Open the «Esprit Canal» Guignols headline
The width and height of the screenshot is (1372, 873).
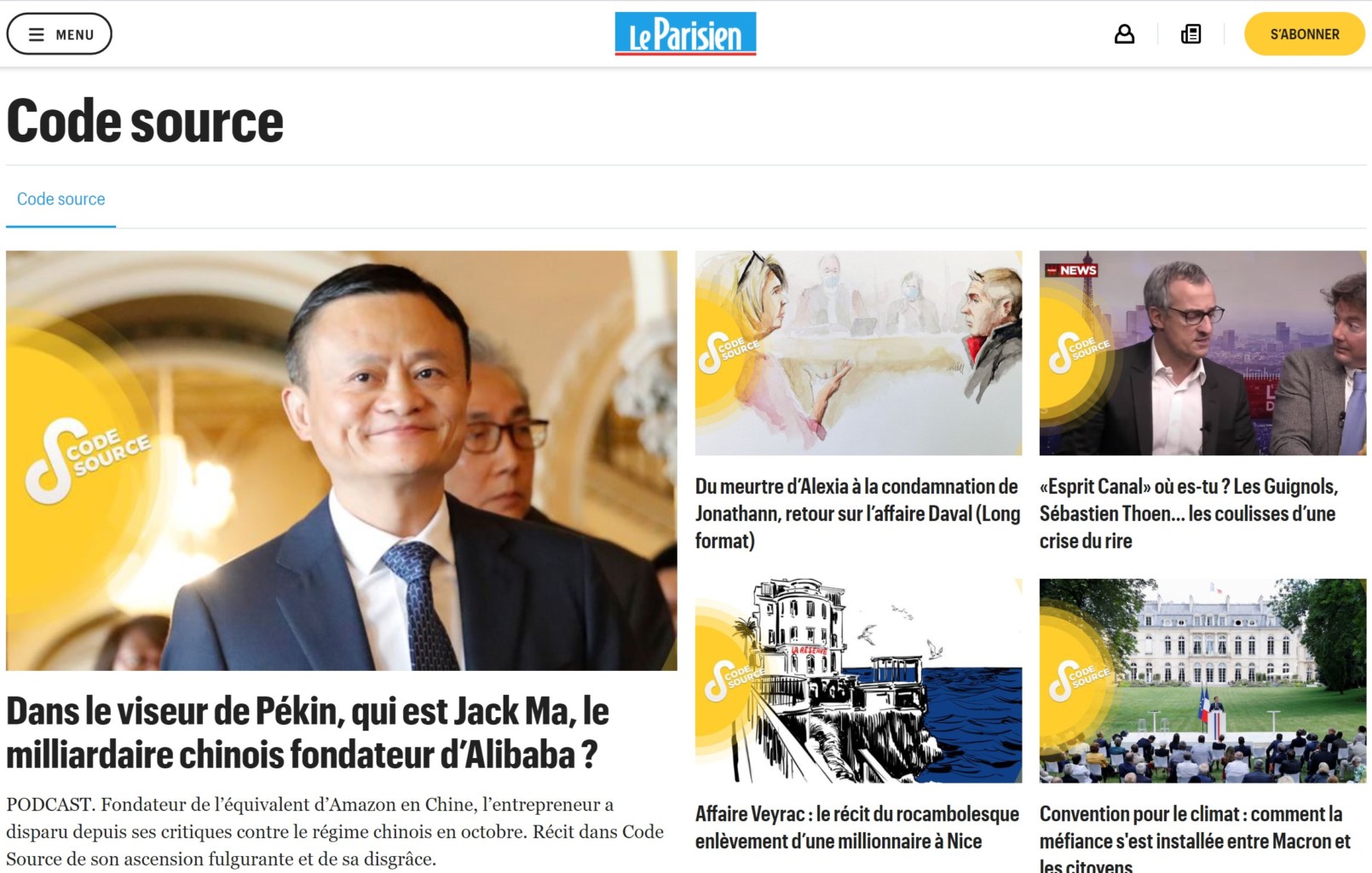click(1189, 513)
